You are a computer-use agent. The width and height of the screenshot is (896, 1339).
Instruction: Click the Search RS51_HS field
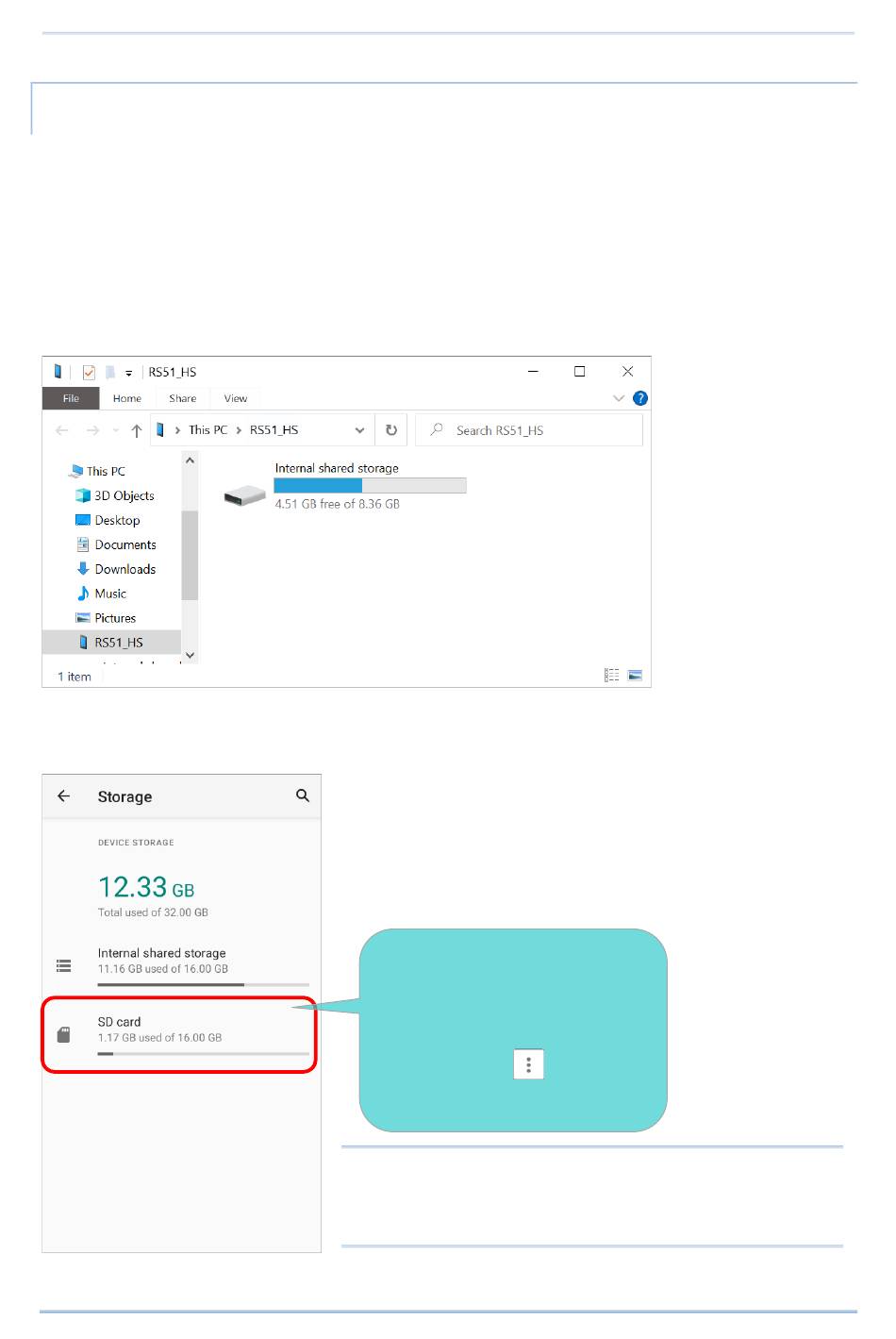(x=529, y=430)
